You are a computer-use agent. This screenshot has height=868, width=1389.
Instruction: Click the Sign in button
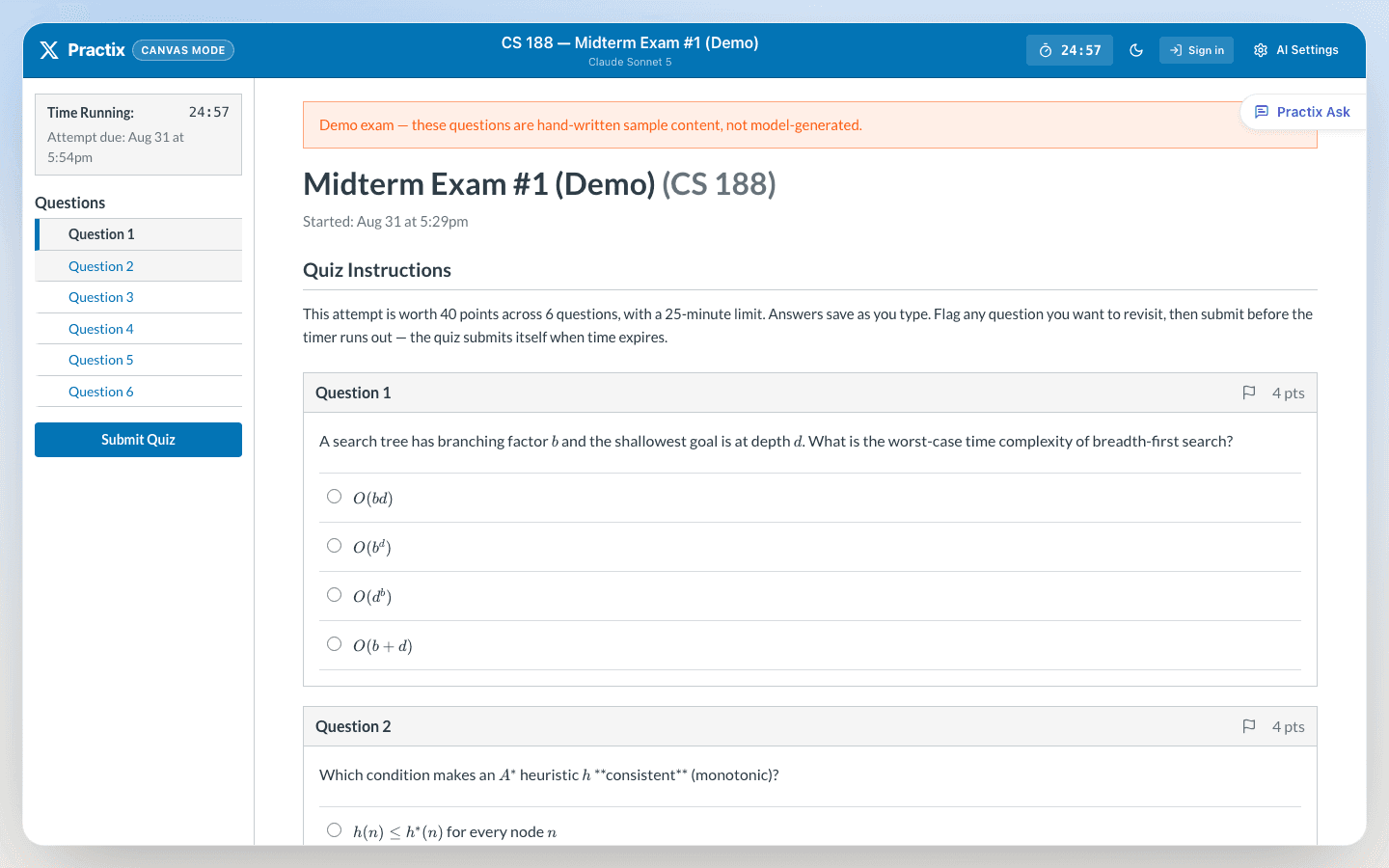coord(1196,50)
